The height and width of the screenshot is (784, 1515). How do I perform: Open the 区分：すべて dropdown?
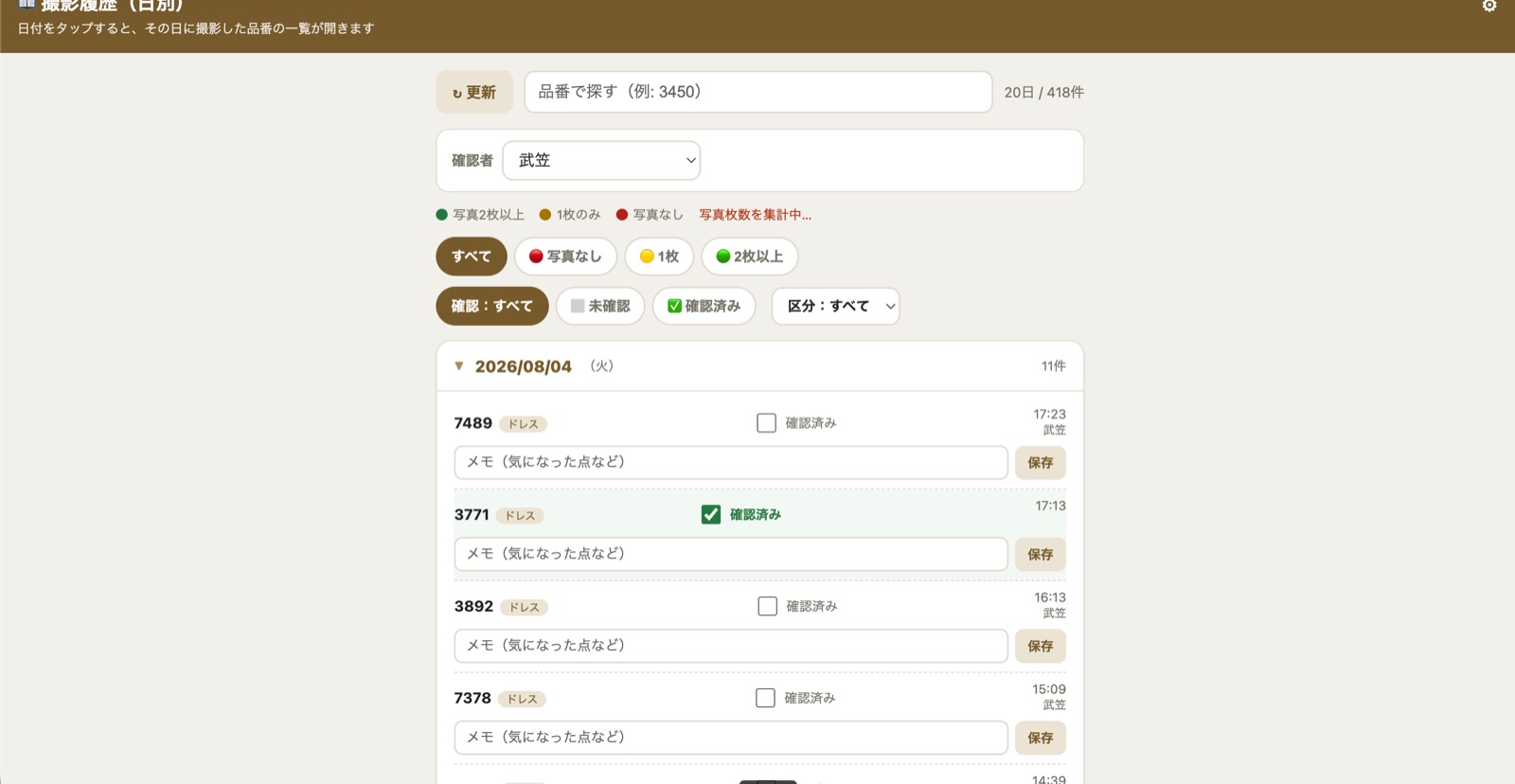point(836,306)
